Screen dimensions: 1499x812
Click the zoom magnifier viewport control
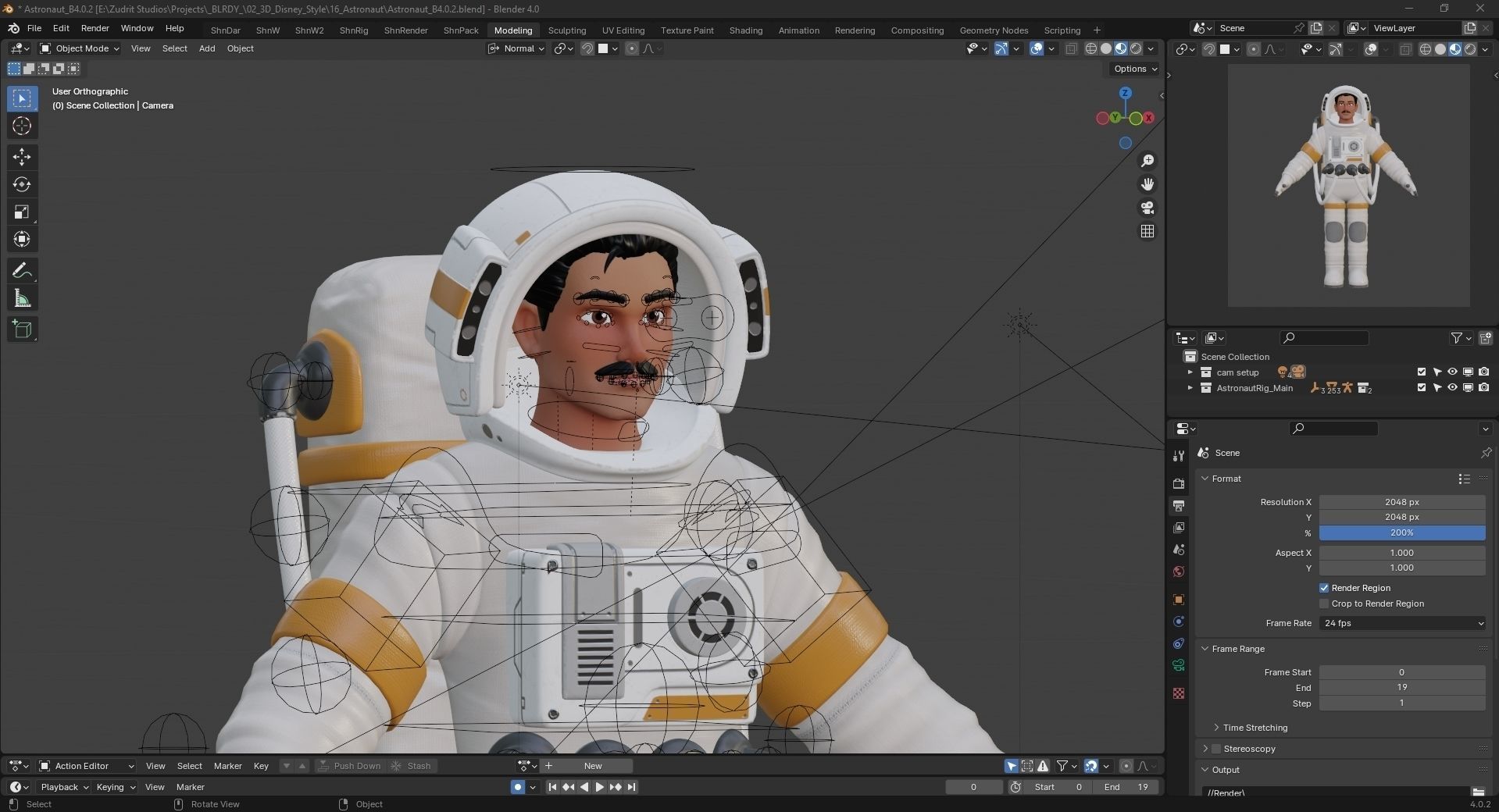click(1147, 161)
